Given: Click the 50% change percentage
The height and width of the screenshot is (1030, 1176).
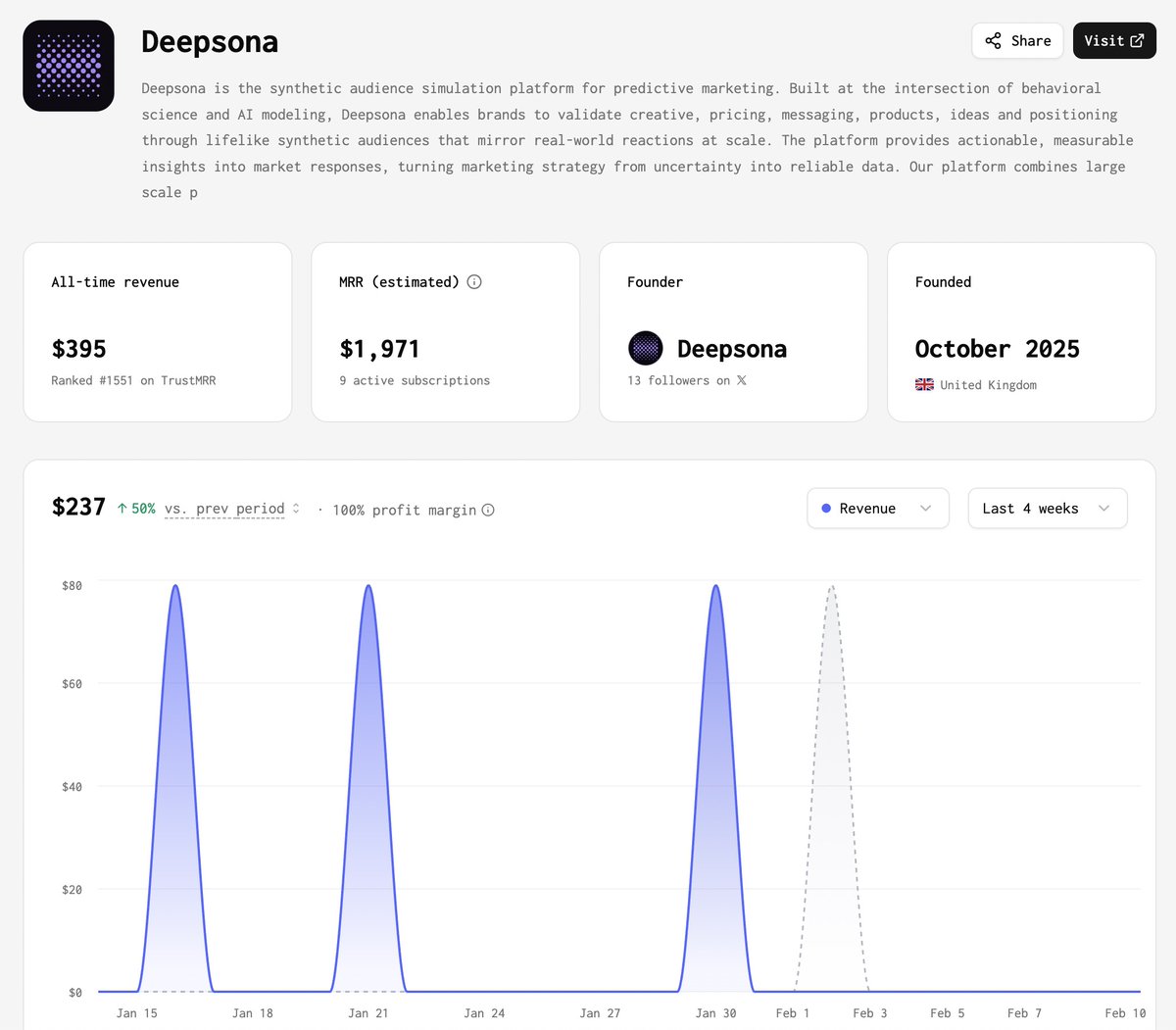Looking at the screenshot, I should 143,509.
